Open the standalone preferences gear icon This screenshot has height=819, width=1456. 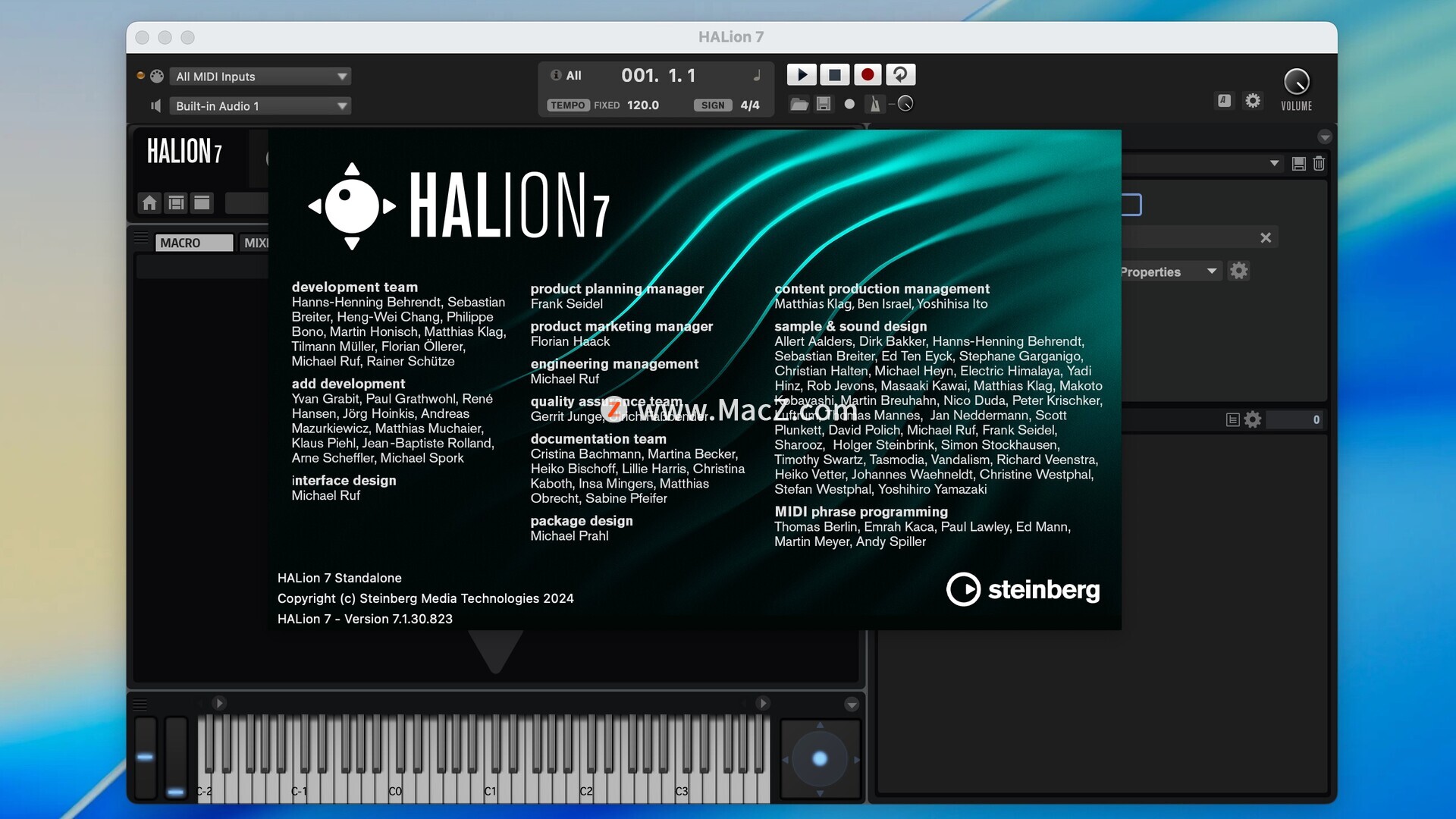pos(1253,100)
